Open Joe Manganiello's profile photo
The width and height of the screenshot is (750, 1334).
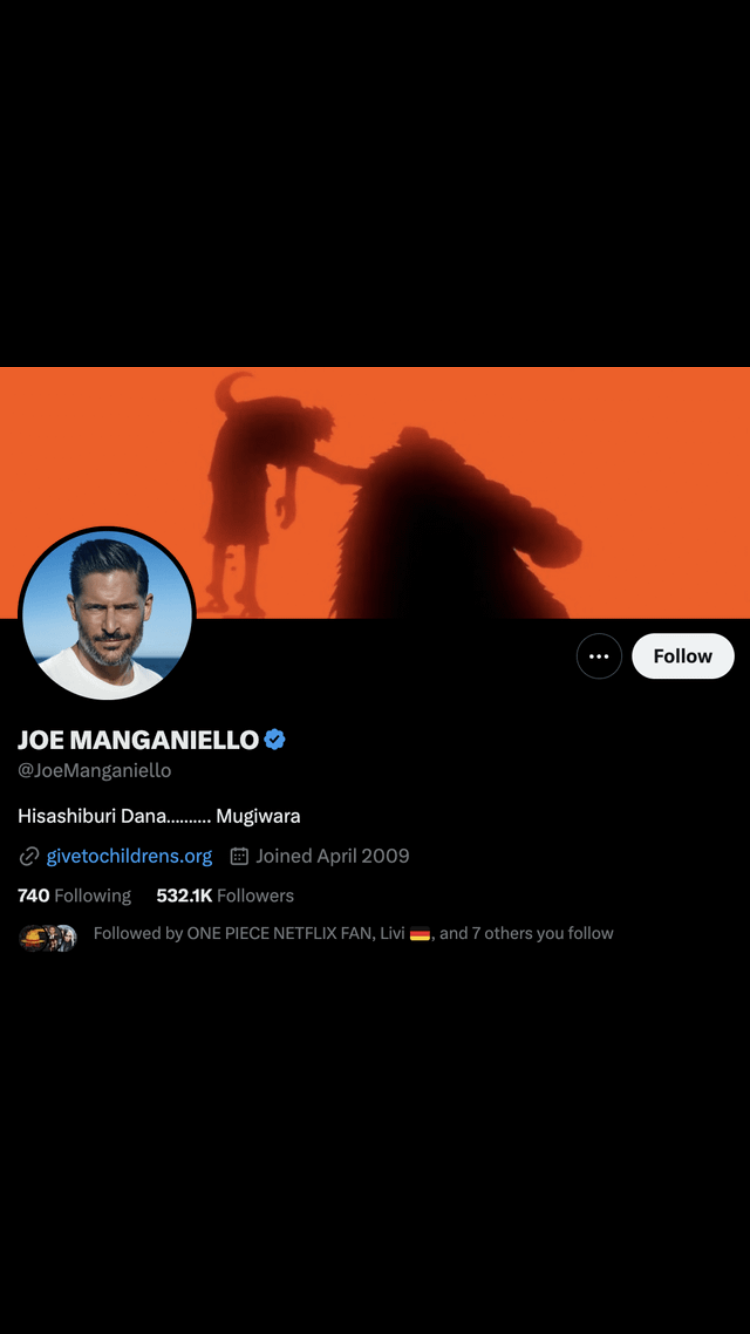107,614
